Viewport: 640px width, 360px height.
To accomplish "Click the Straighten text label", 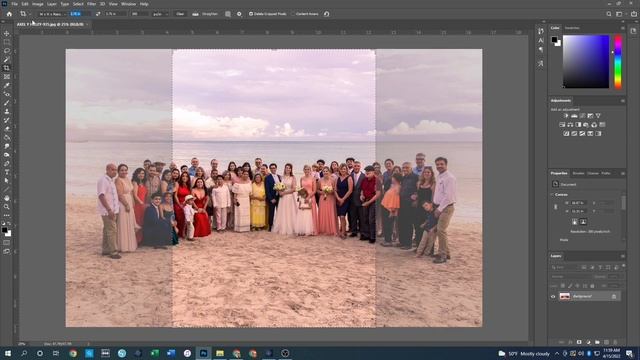I will [x=210, y=14].
